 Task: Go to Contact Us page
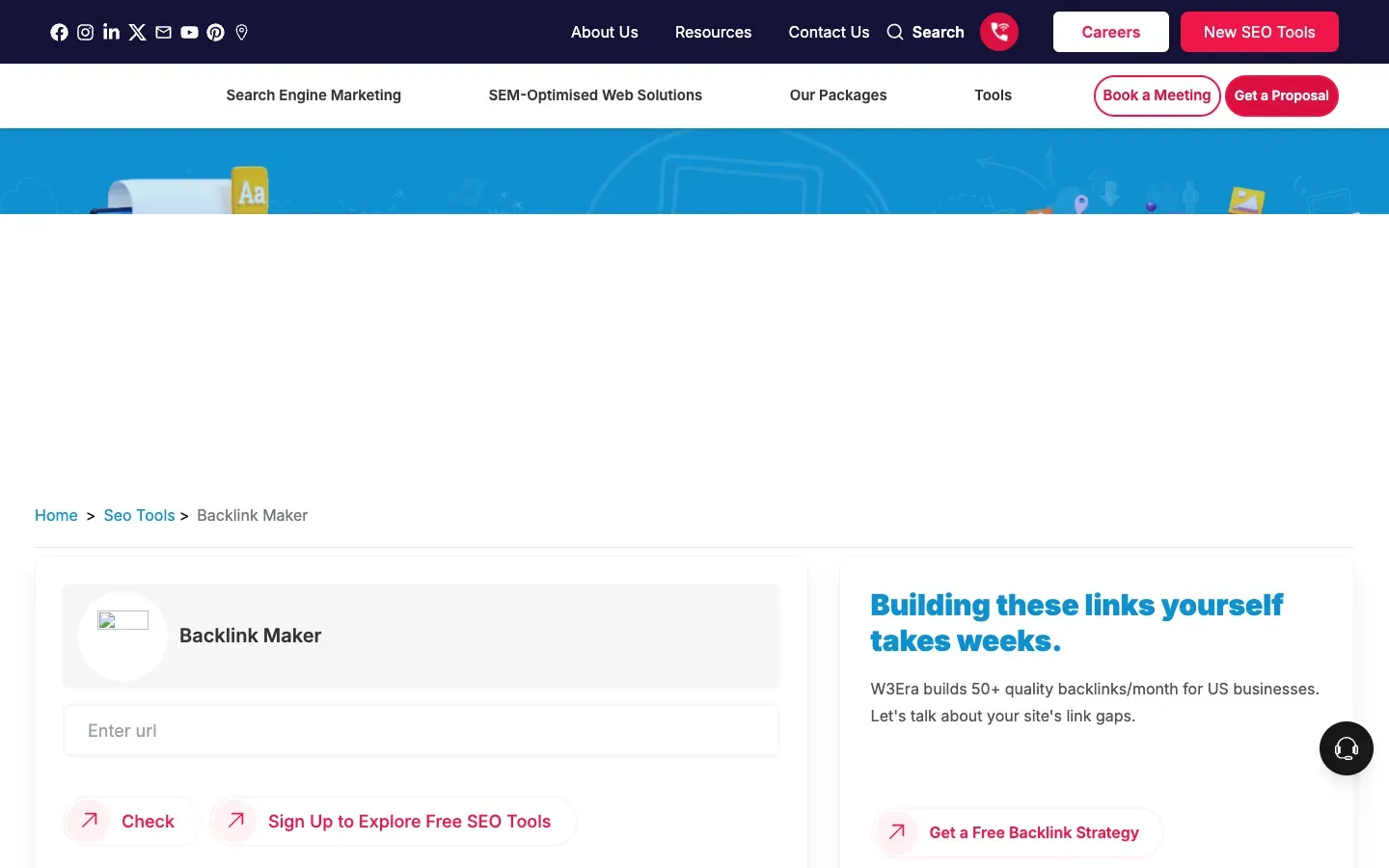829,32
